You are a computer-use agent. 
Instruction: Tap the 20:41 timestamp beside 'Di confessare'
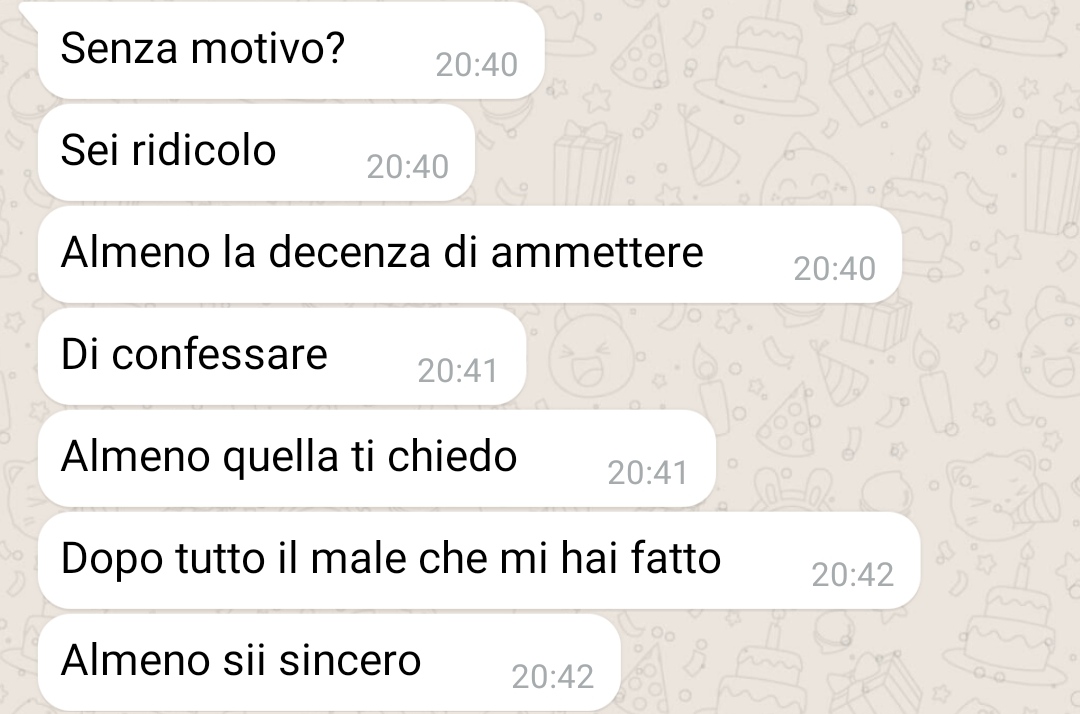point(458,371)
